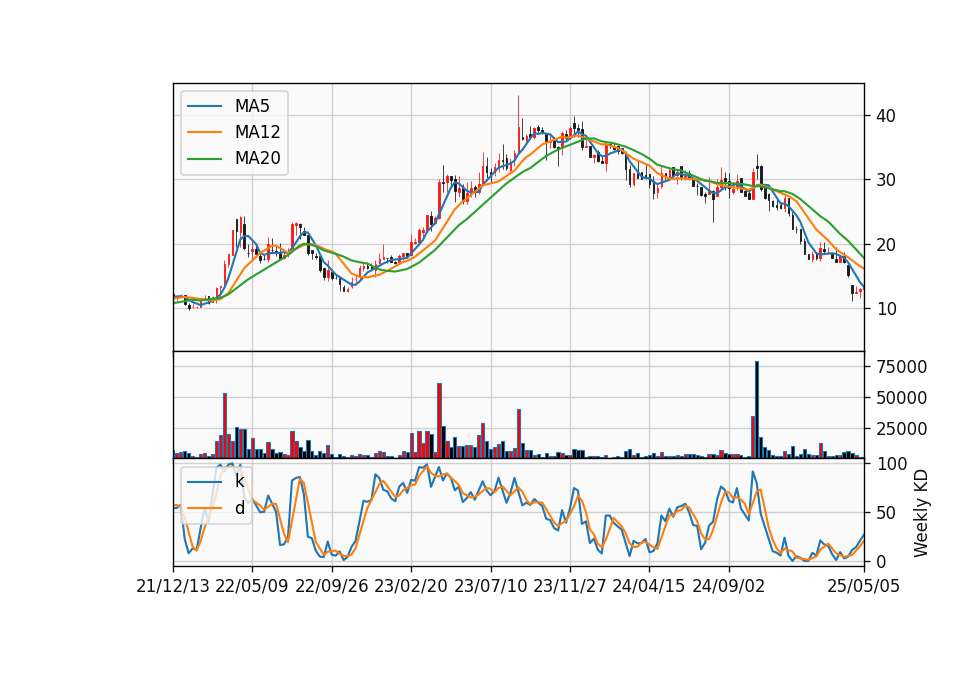The height and width of the screenshot is (690, 960).
Task: Click the MA5 legend label
Action: pos(252,106)
